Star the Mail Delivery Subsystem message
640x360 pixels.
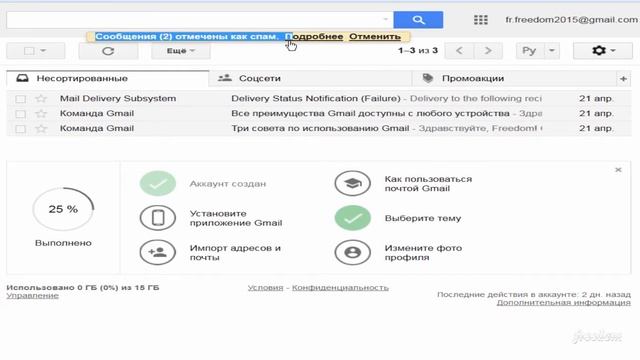coord(41,99)
